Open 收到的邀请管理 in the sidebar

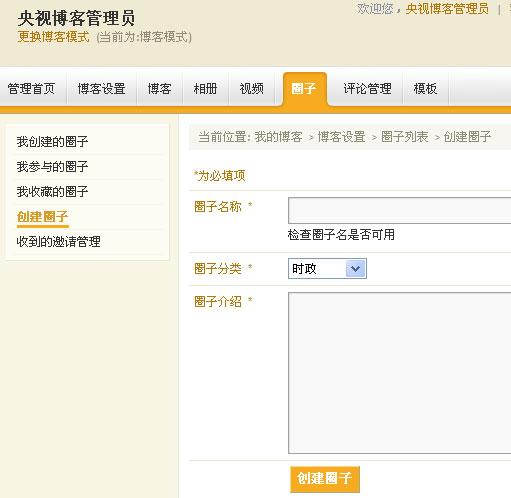pyautogui.click(x=58, y=242)
